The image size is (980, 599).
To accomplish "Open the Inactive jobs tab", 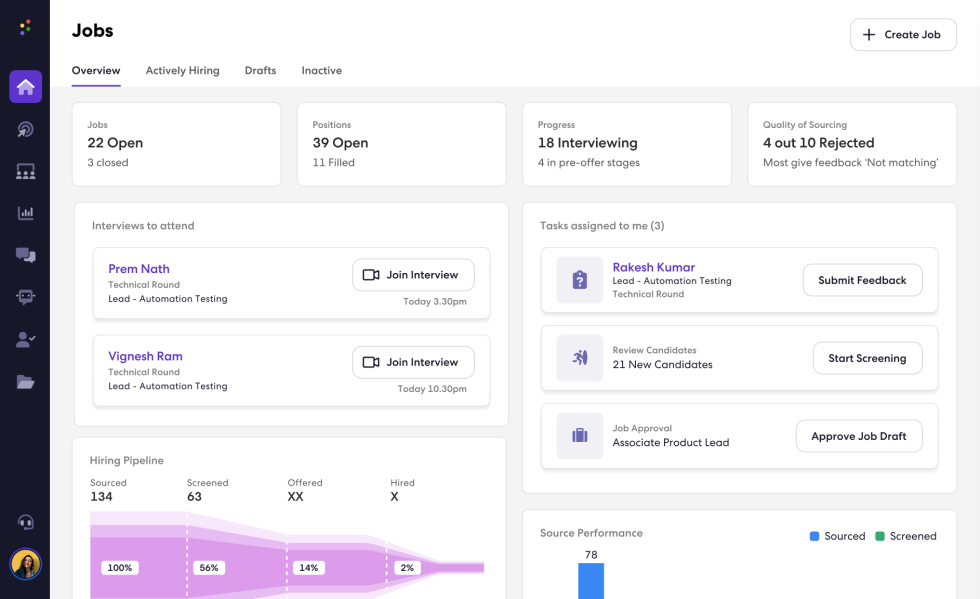I will [321, 71].
